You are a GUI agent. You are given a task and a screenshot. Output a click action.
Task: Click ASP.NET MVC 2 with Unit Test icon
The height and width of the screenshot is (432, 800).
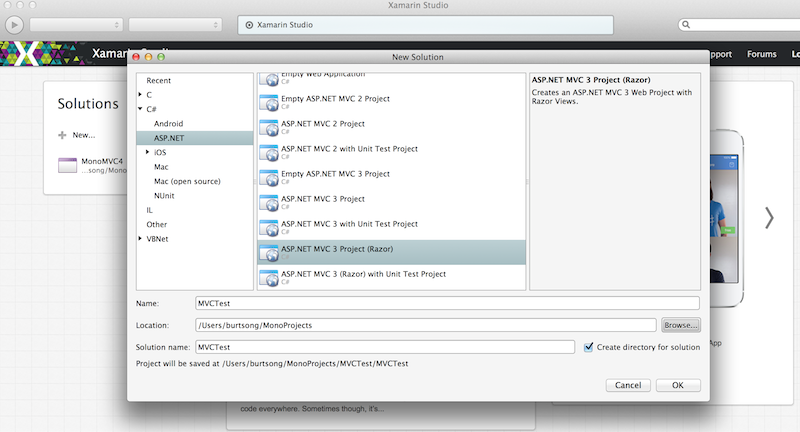(x=269, y=153)
